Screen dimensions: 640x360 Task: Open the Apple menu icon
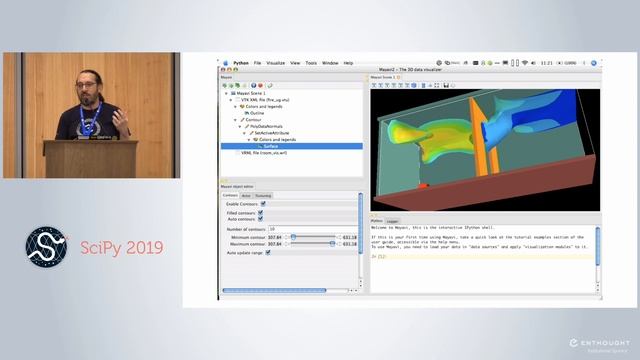pyautogui.click(x=225, y=63)
